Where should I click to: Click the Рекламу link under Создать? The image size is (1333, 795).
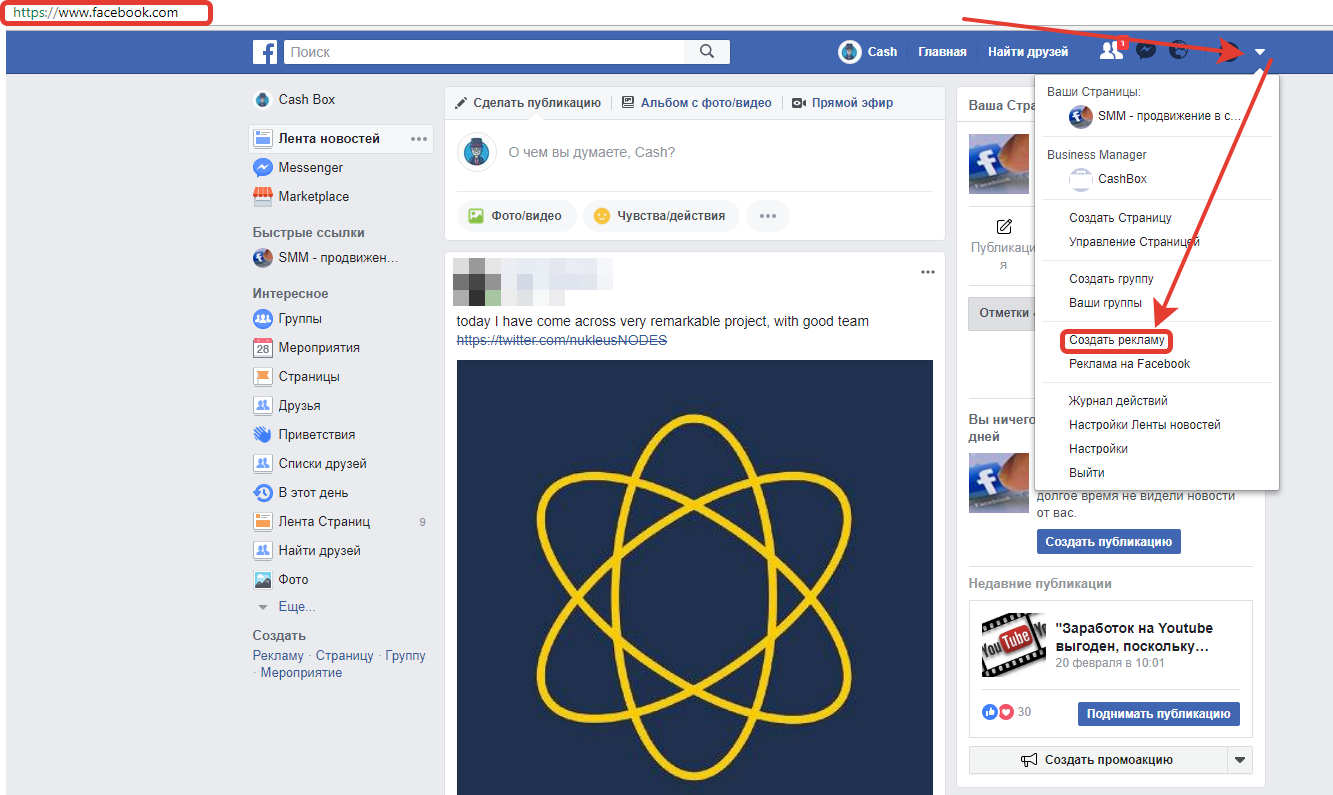[278, 656]
